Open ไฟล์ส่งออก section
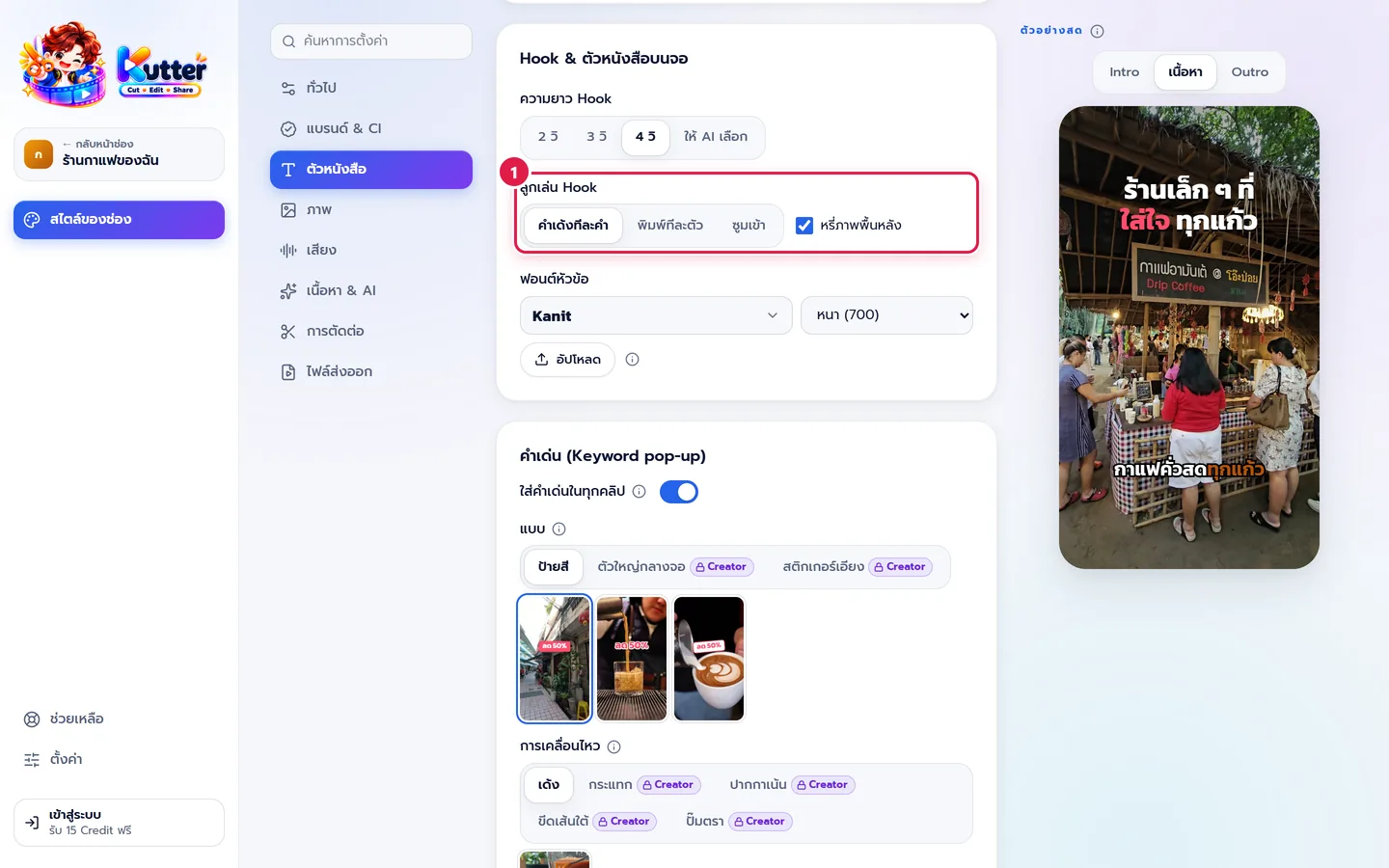 [x=371, y=371]
